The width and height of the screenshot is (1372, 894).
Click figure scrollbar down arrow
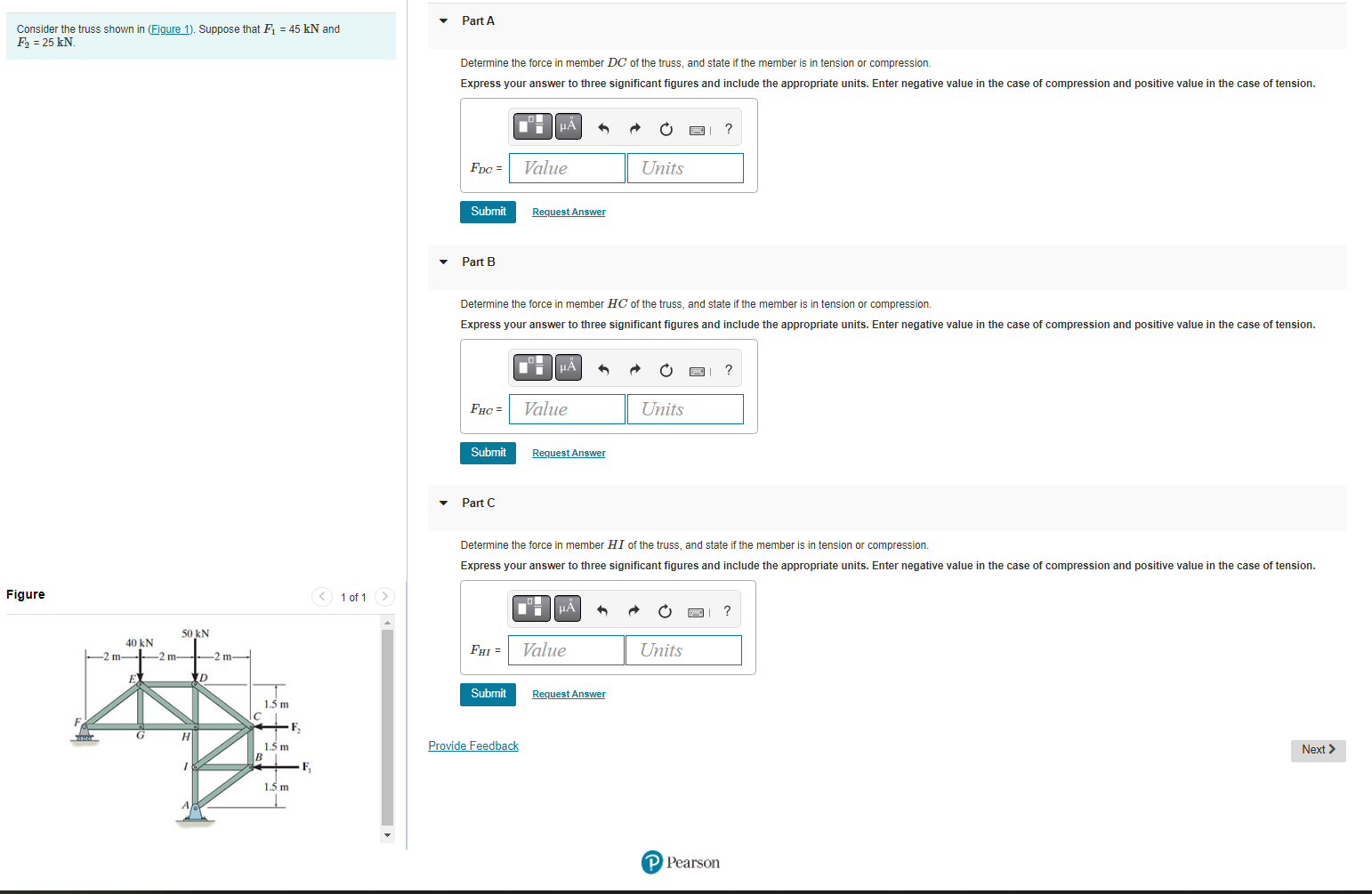(x=387, y=835)
